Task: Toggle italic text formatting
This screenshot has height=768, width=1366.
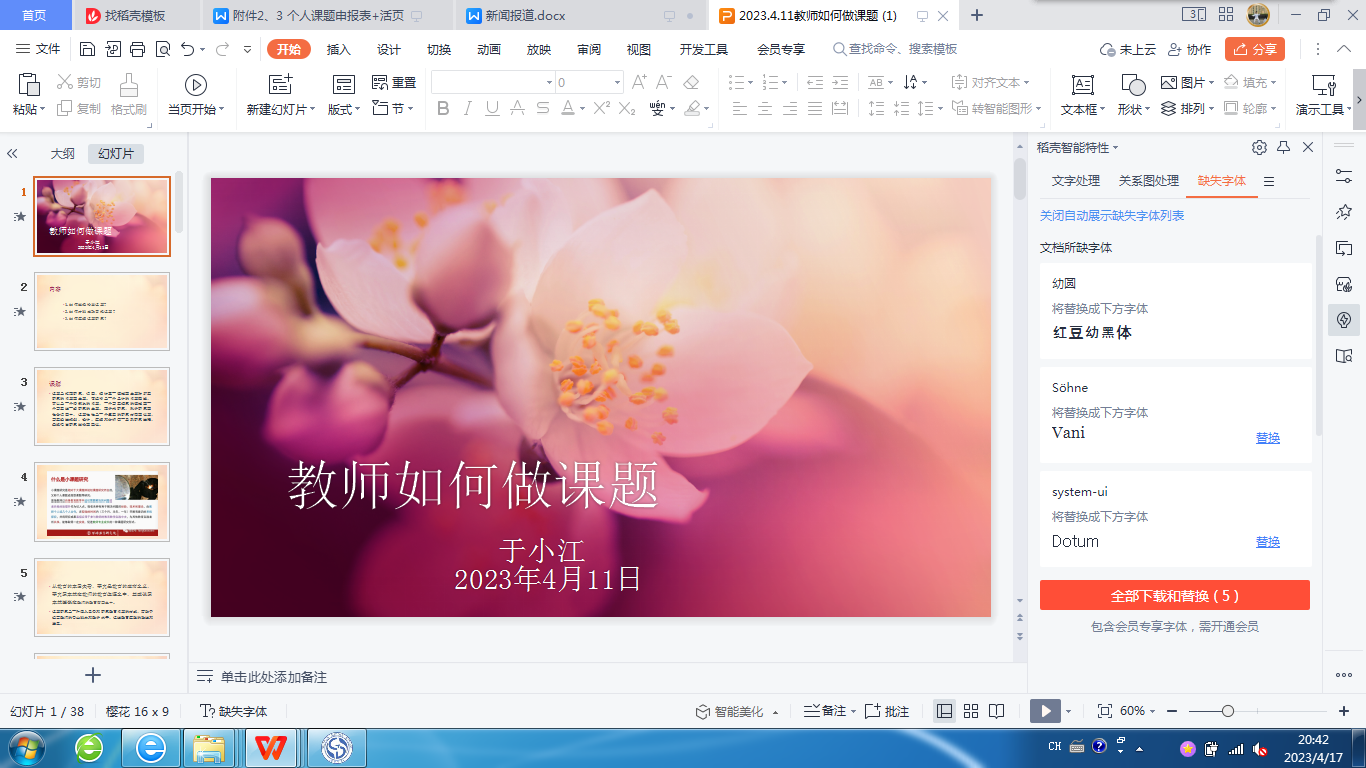Action: 467,109
